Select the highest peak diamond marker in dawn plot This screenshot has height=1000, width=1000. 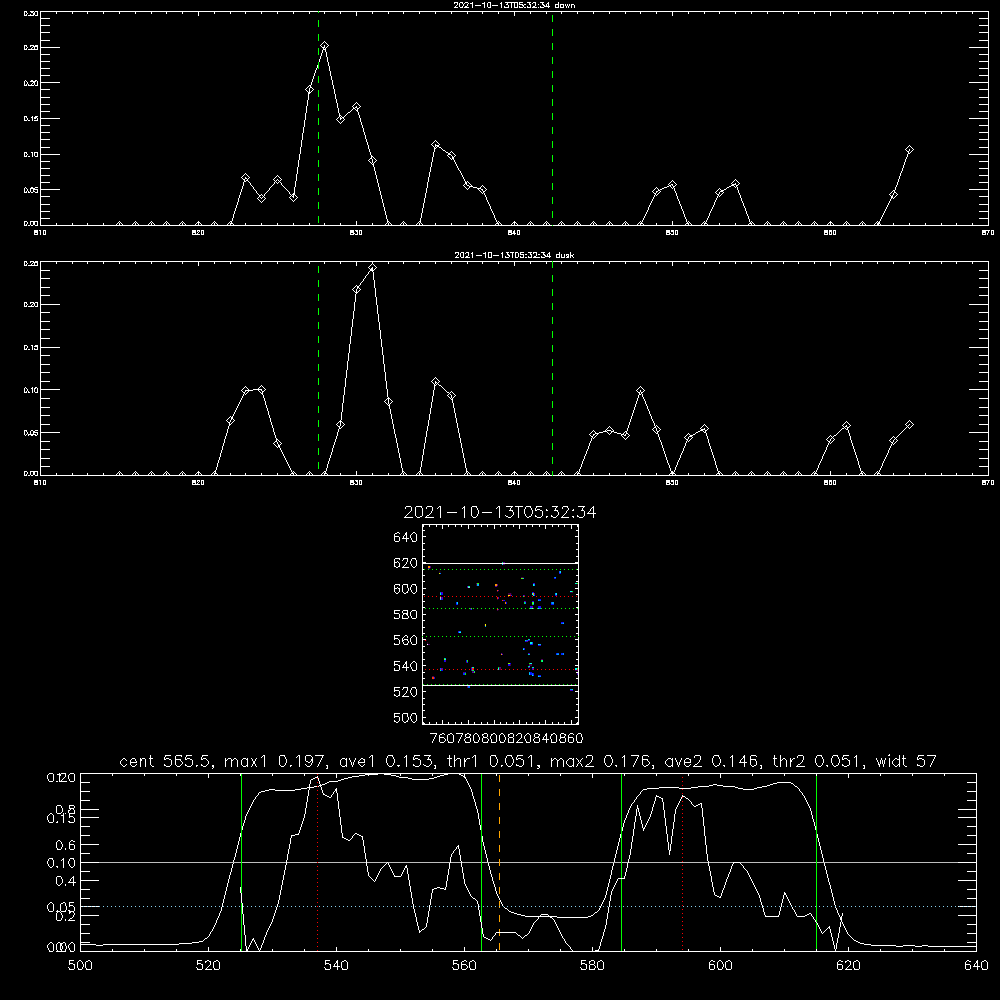tap(325, 46)
